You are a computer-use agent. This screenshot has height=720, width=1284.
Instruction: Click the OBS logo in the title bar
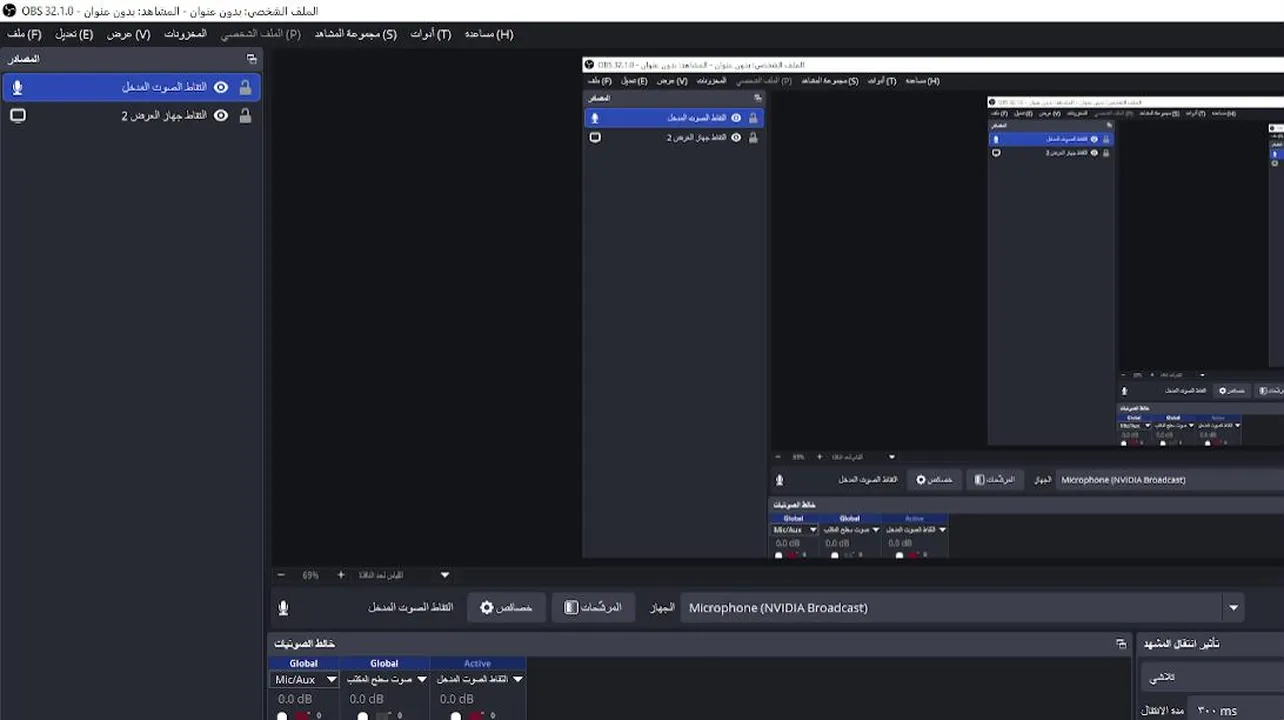coord(9,10)
